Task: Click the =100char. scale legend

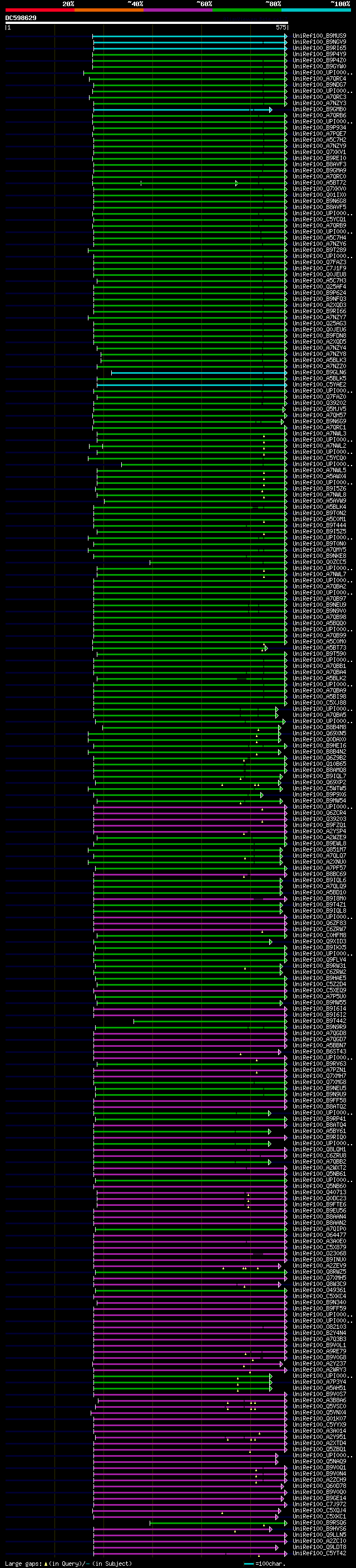Action: click(x=265, y=1563)
